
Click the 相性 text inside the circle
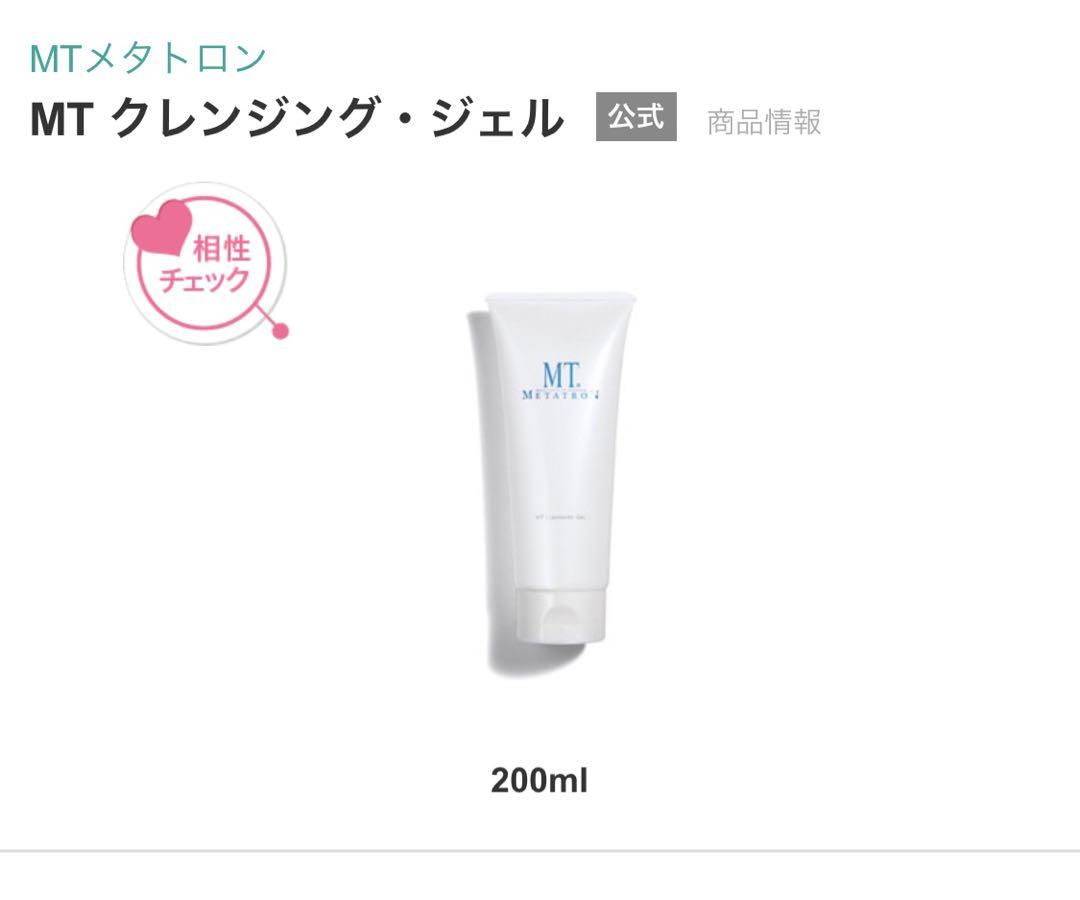[x=222, y=249]
